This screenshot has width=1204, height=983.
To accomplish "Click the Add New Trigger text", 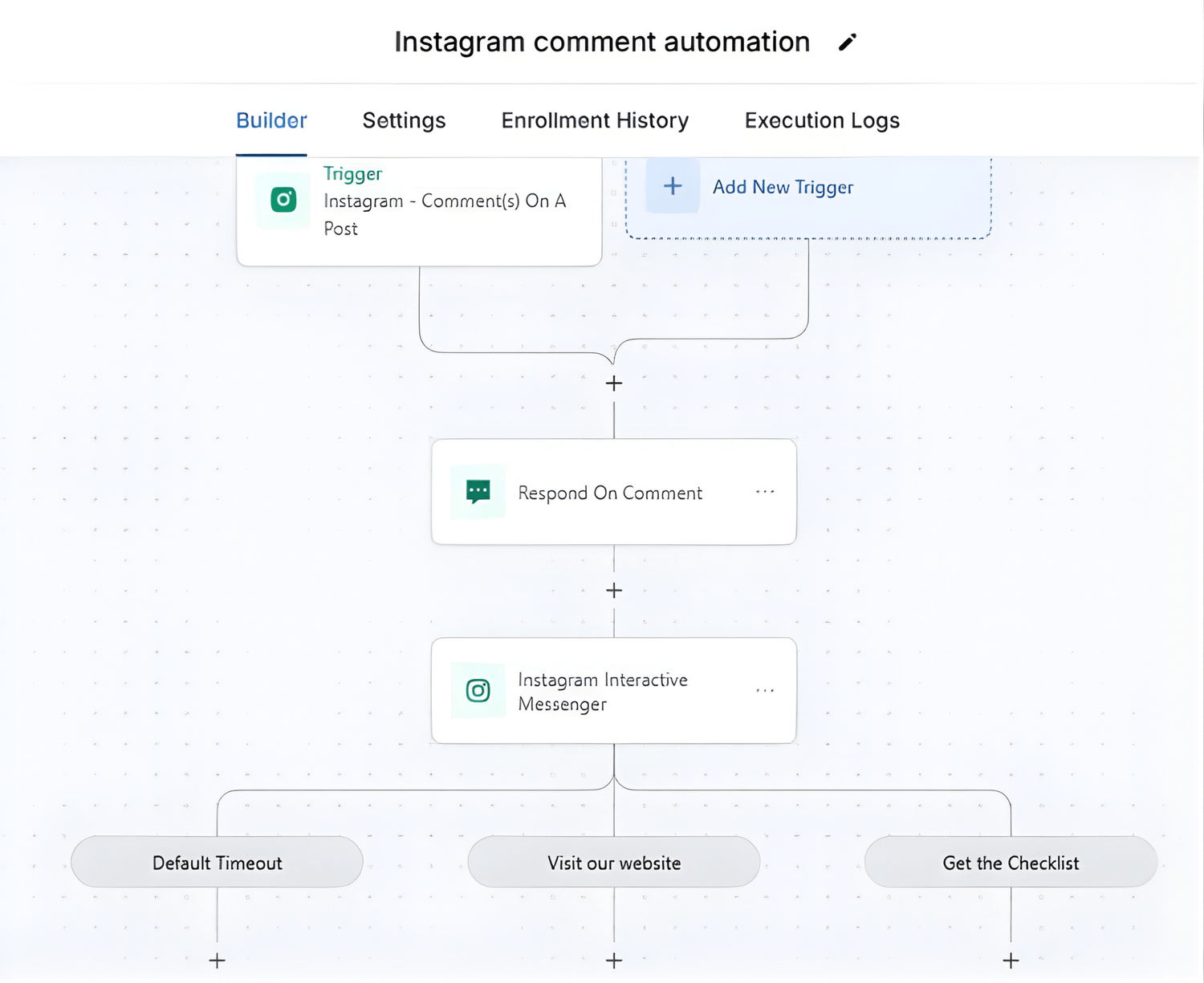I will (783, 187).
